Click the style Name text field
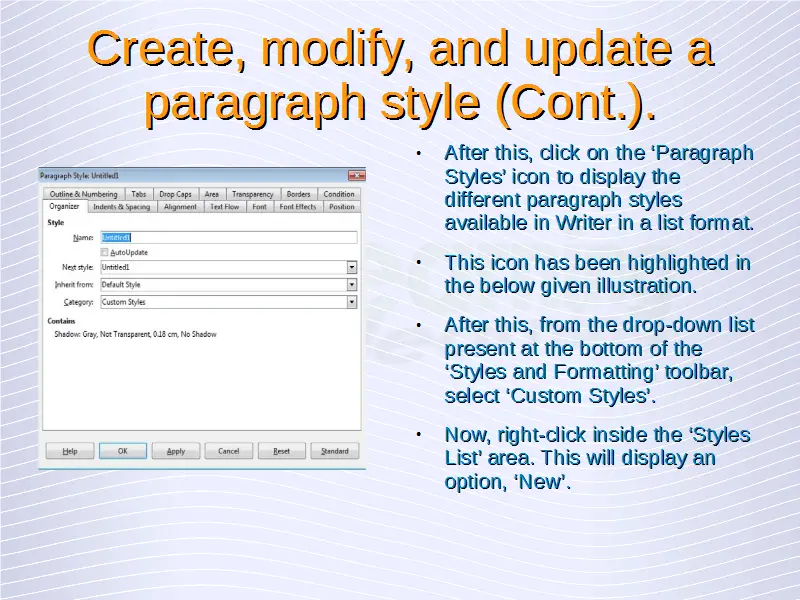The image size is (800, 600). 228,238
